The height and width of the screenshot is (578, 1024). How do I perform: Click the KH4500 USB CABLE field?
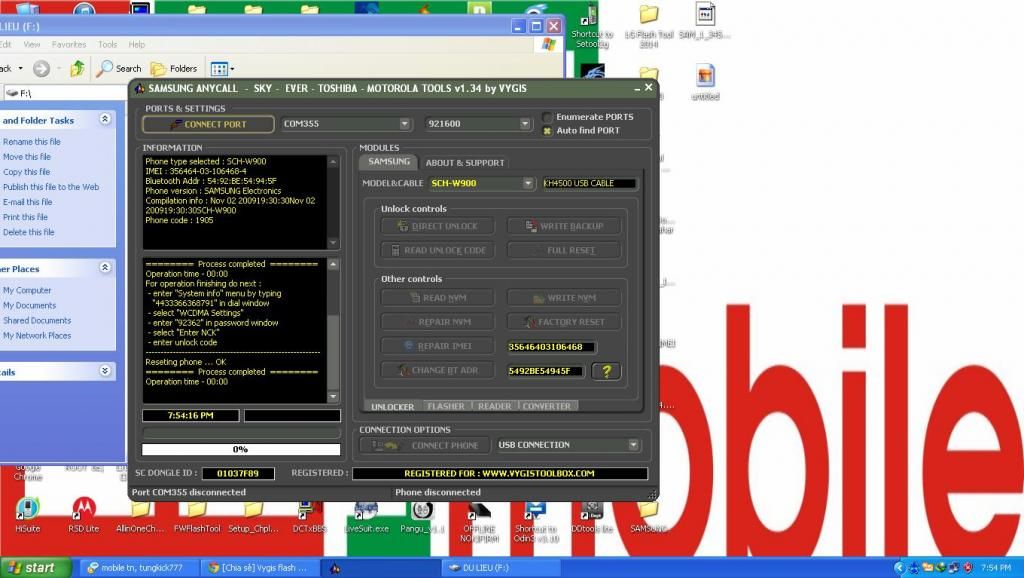[x=589, y=184]
